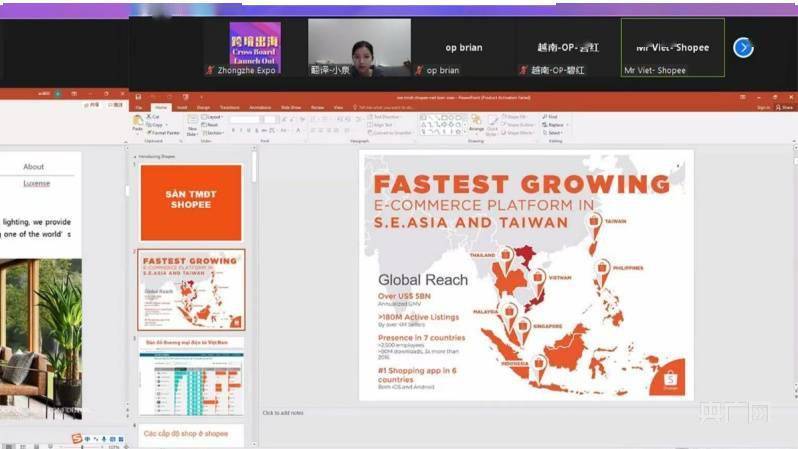
Task: Switch to the Insert ribbon tab
Action: click(181, 107)
